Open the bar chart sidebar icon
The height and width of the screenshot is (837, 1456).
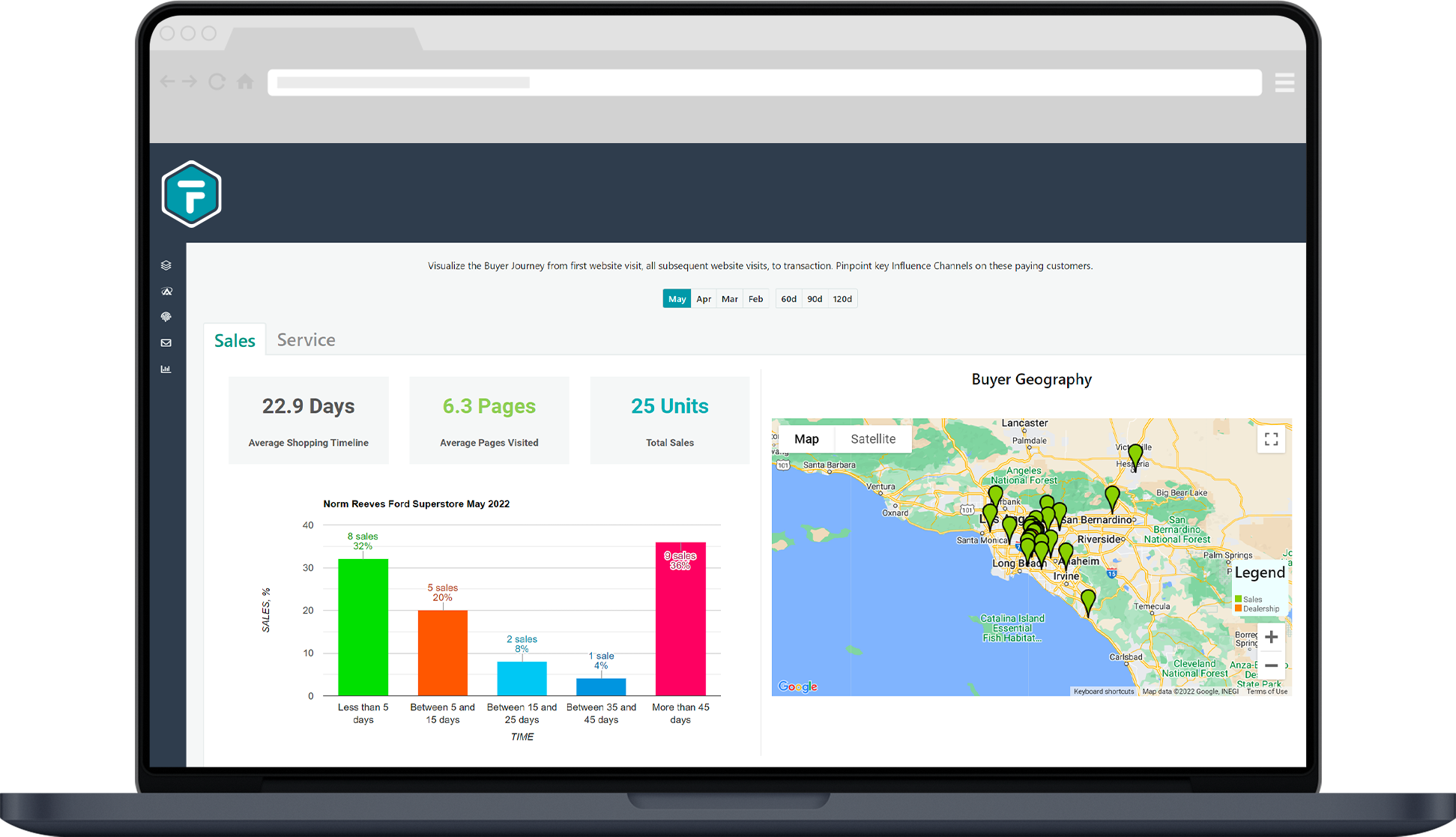[166, 369]
